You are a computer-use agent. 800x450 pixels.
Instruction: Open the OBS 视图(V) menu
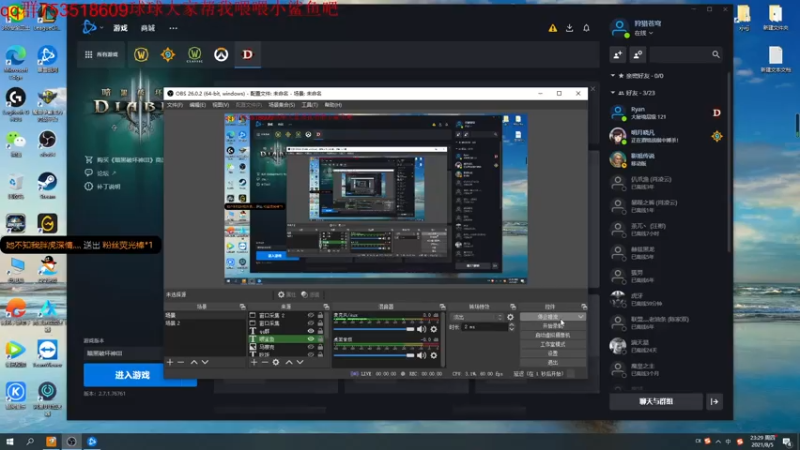tap(220, 105)
